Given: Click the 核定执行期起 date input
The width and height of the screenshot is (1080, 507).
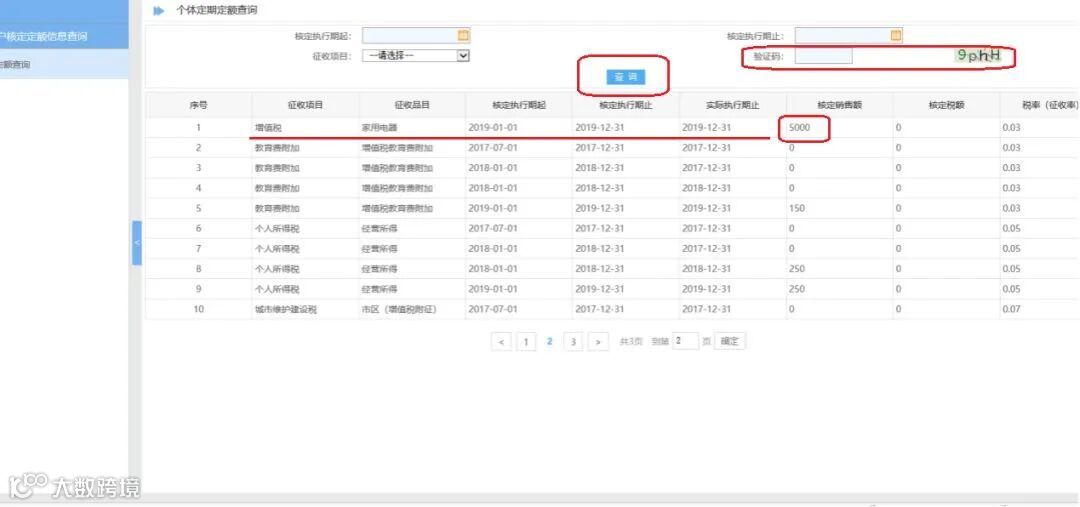Looking at the screenshot, I should (416, 35).
